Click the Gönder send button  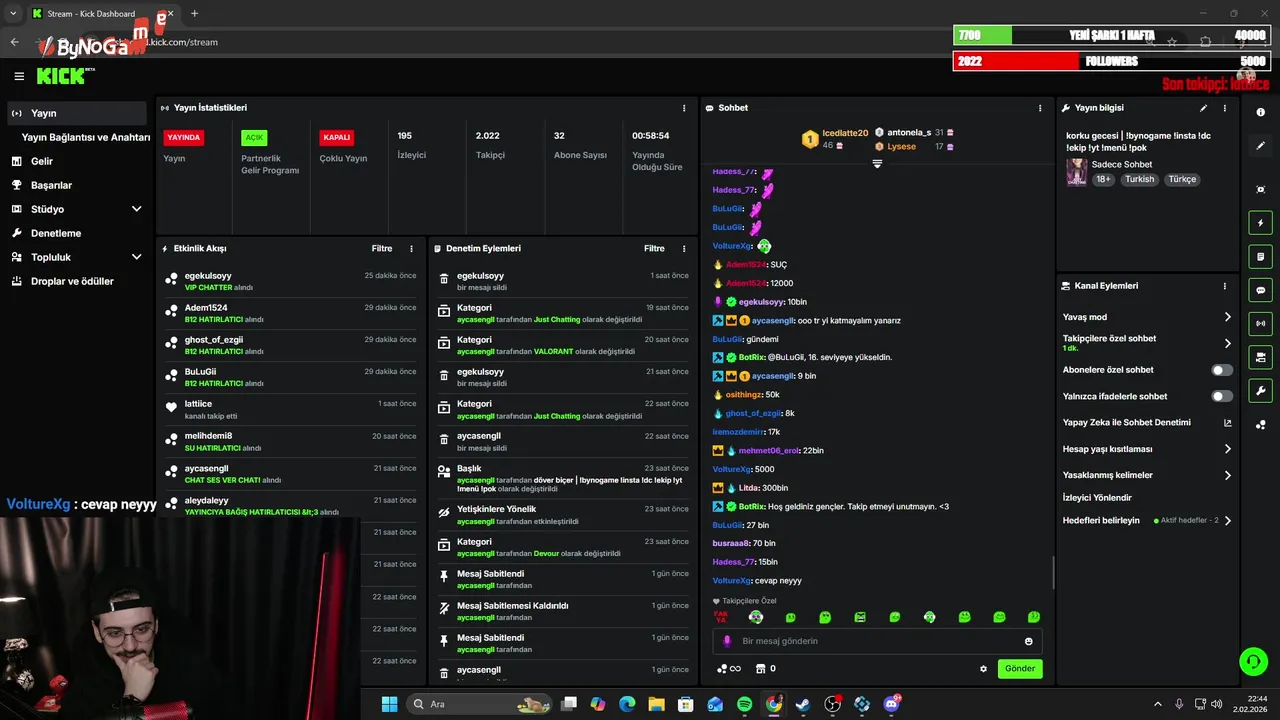pos(1020,668)
